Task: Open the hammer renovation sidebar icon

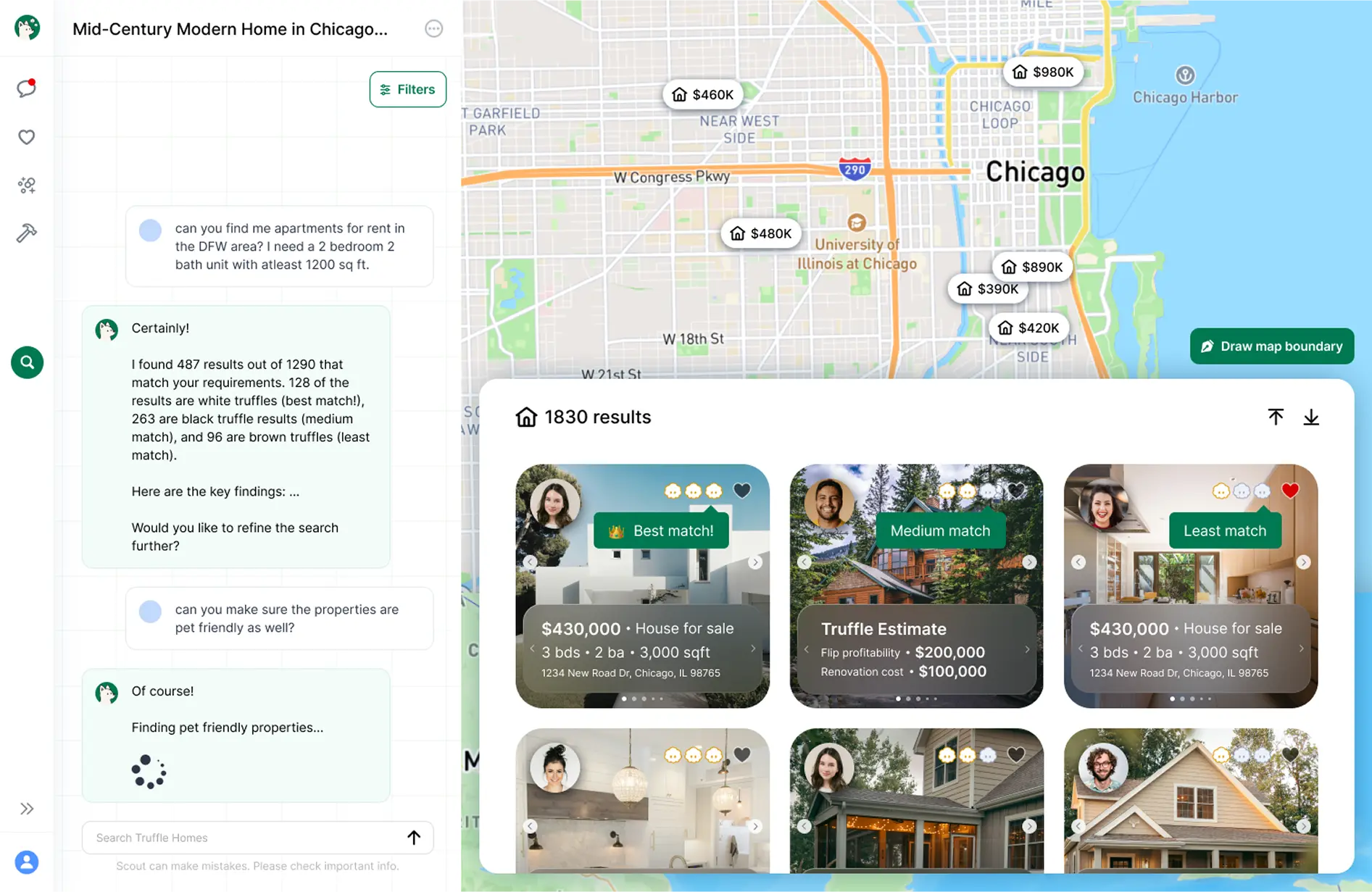Action: coord(27,233)
